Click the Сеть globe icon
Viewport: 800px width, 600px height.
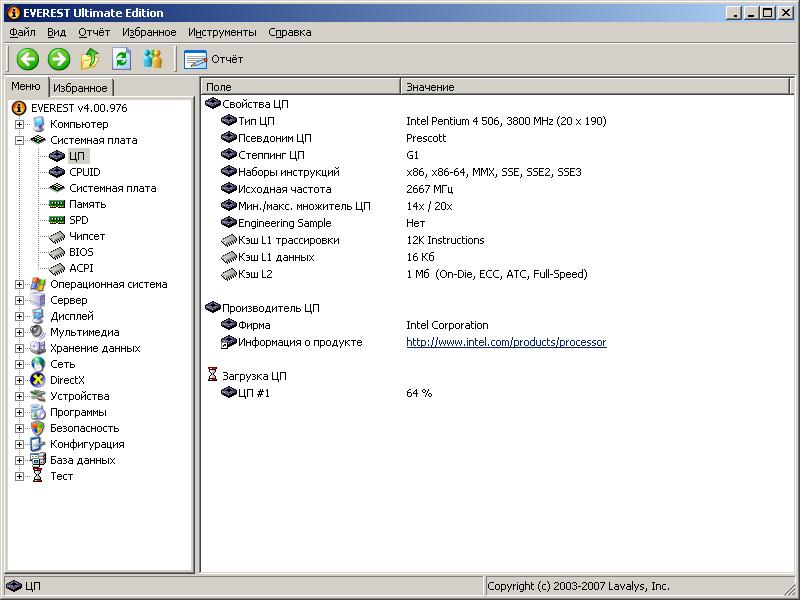pyautogui.click(x=38, y=364)
